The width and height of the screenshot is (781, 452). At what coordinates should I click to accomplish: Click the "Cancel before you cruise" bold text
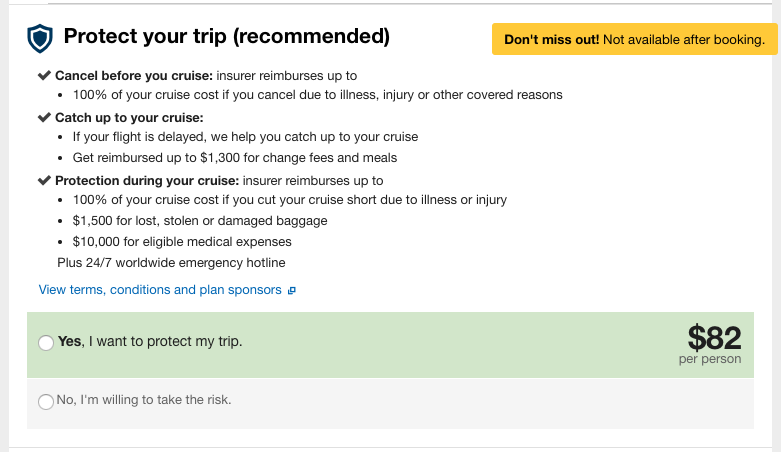tap(134, 75)
